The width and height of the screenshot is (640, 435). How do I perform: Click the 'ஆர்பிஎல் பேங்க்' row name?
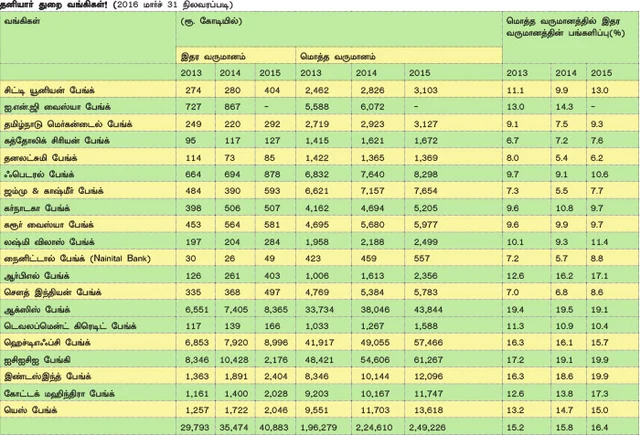pyautogui.click(x=37, y=276)
